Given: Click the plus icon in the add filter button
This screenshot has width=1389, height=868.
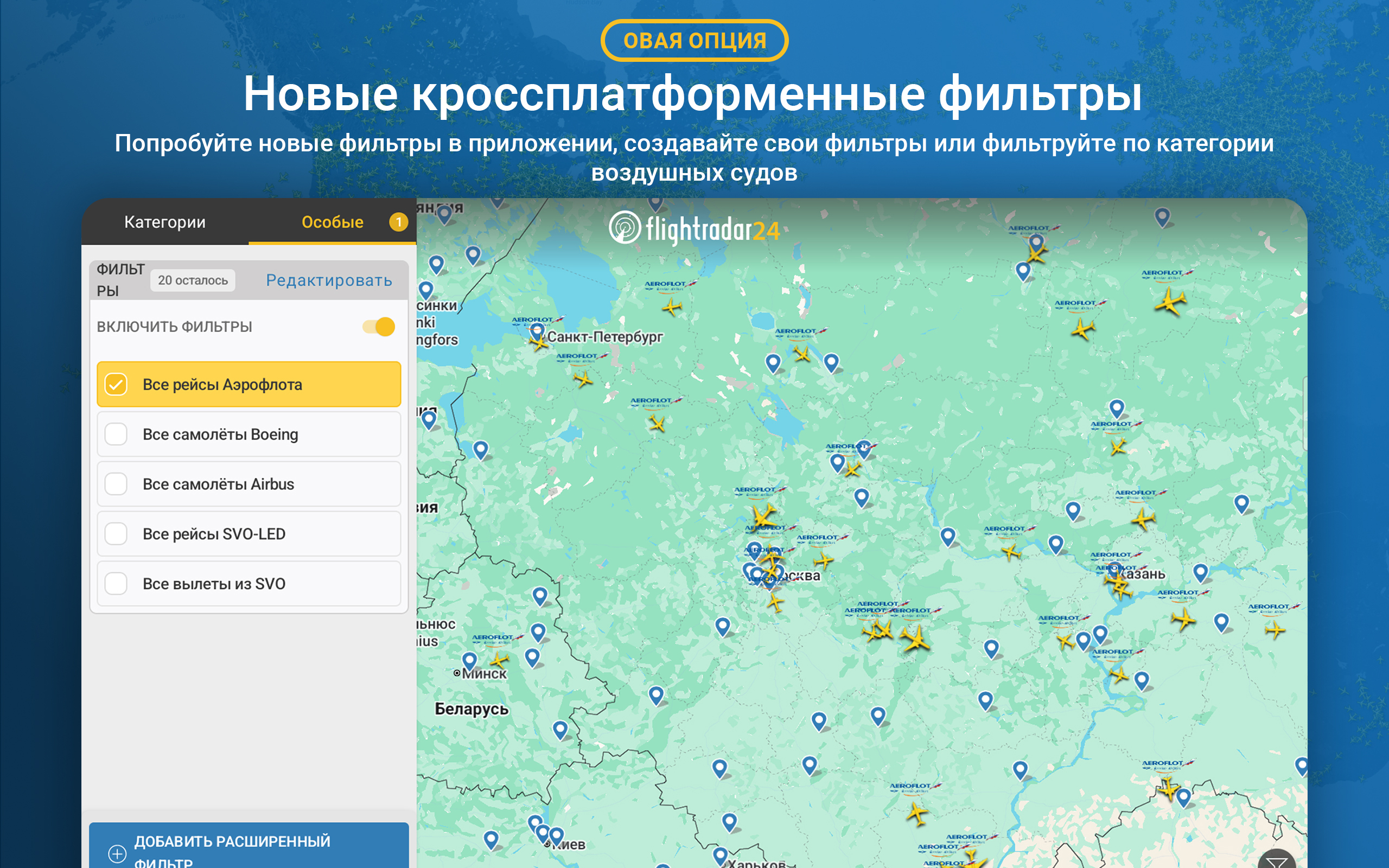Looking at the screenshot, I should [x=117, y=853].
